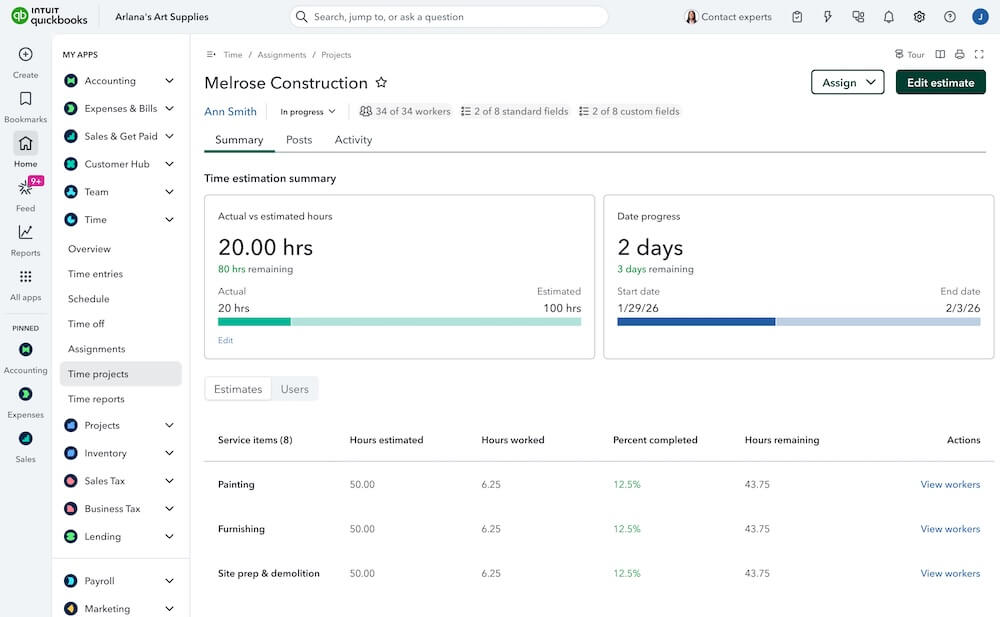The image size is (1000, 617).
Task: Click Edit under actual hours bar
Action: [x=225, y=341]
